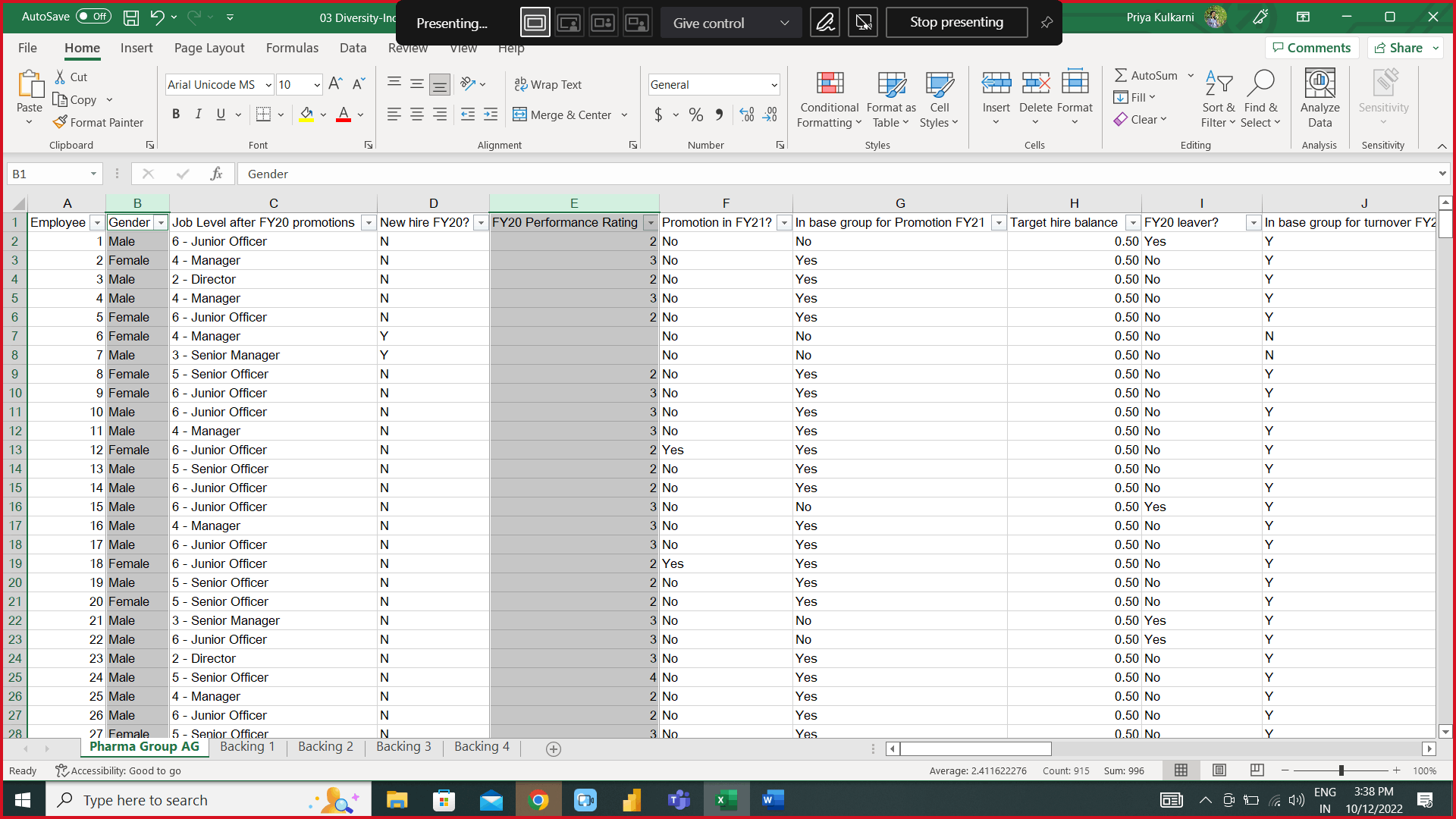Click the zoom slider handle
Screen dimensions: 1456x819
click(1341, 770)
